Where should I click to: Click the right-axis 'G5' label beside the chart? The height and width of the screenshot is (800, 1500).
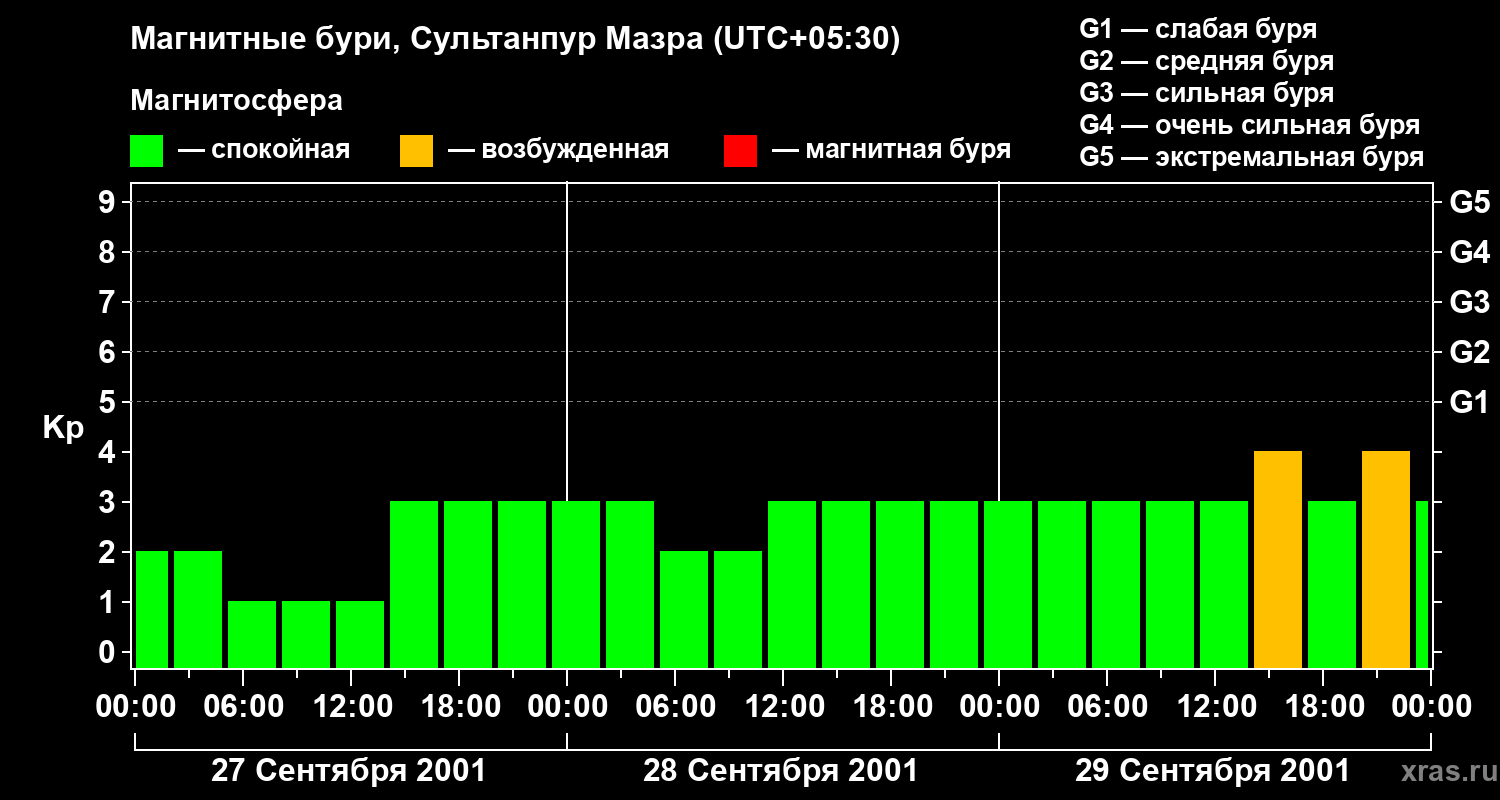click(1470, 202)
